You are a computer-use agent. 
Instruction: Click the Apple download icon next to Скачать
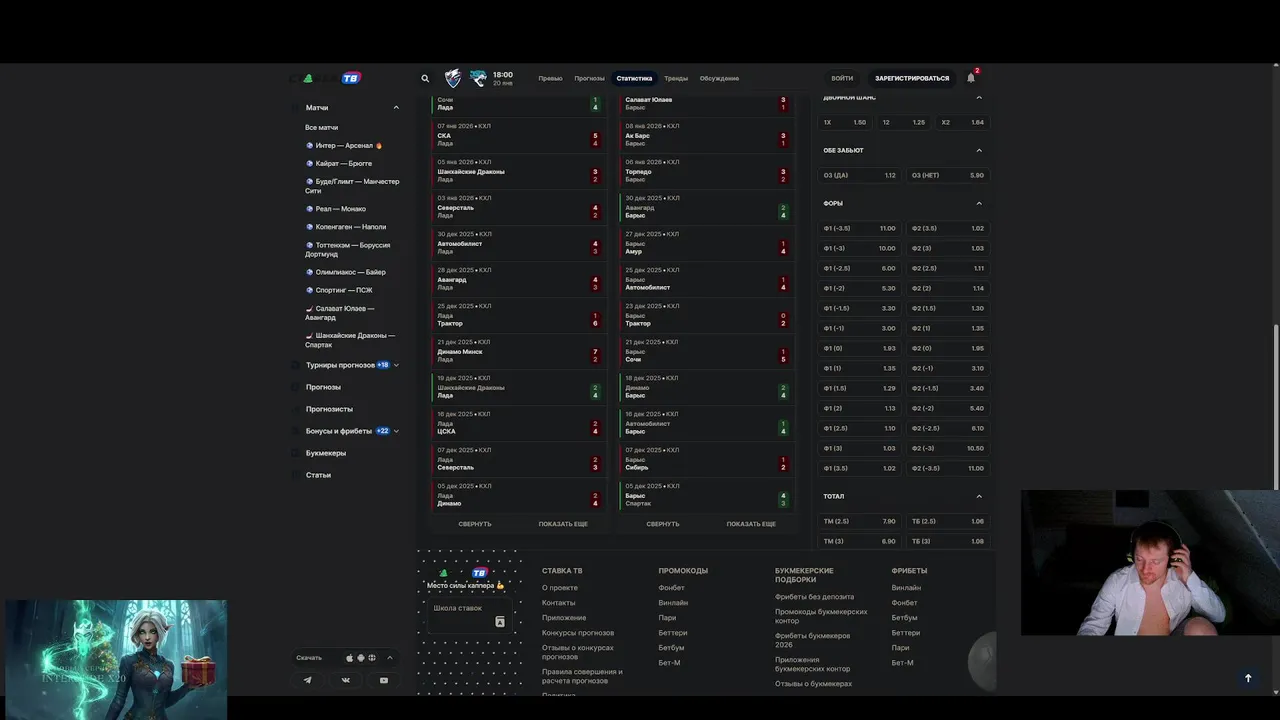(x=350, y=658)
